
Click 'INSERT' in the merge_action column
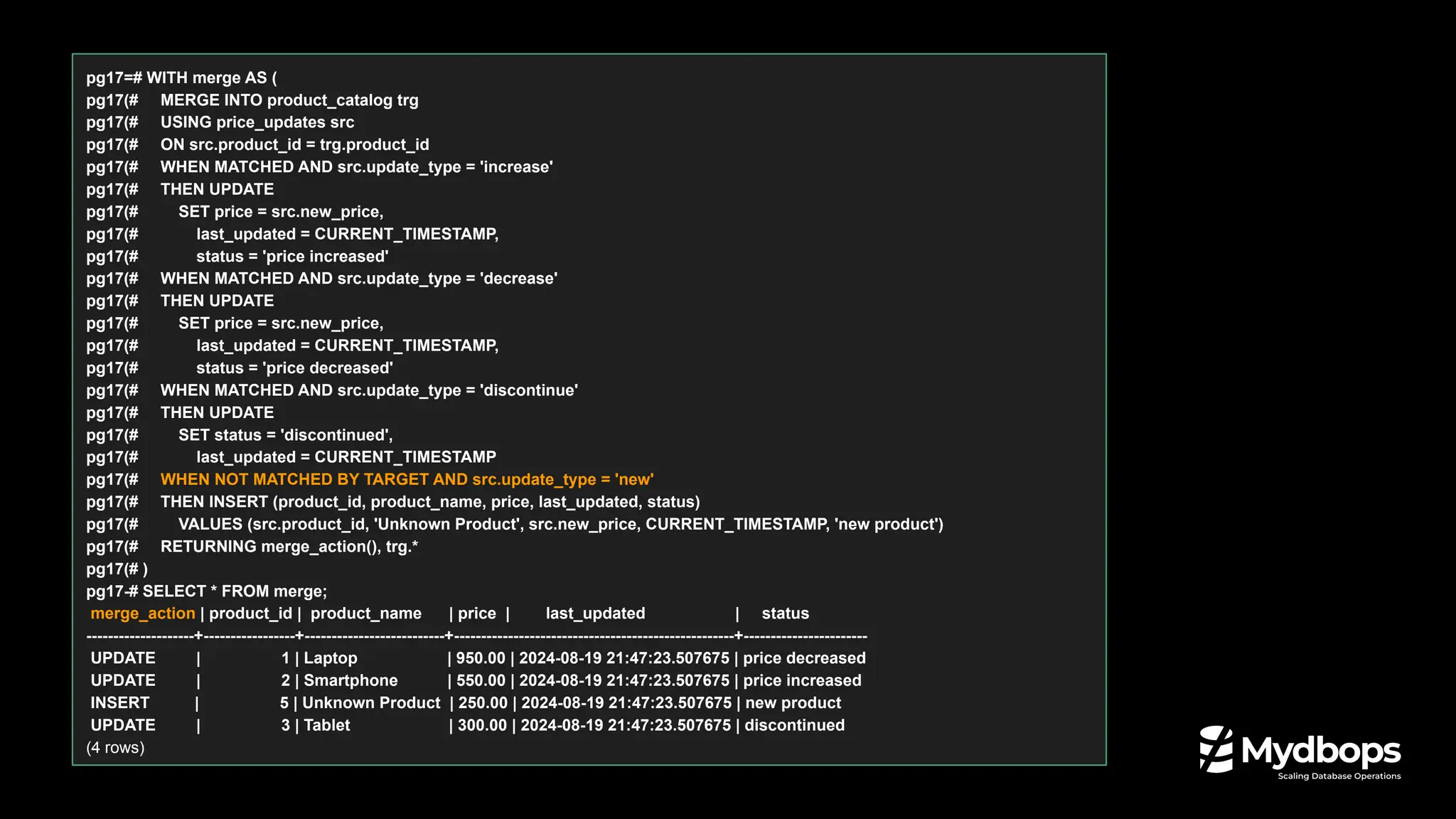[x=120, y=703]
